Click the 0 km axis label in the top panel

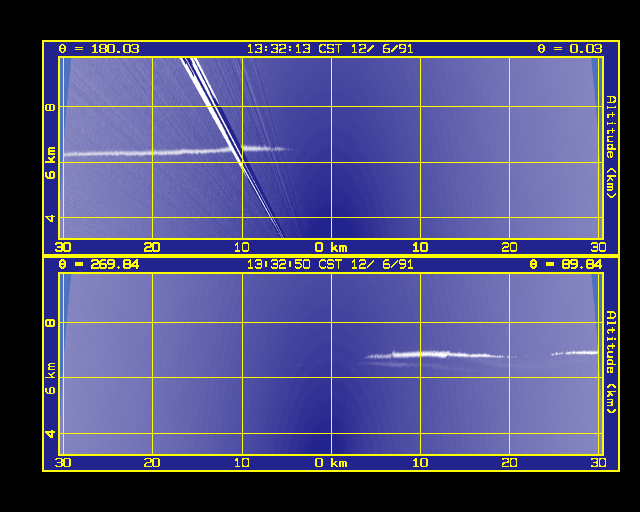point(331,247)
